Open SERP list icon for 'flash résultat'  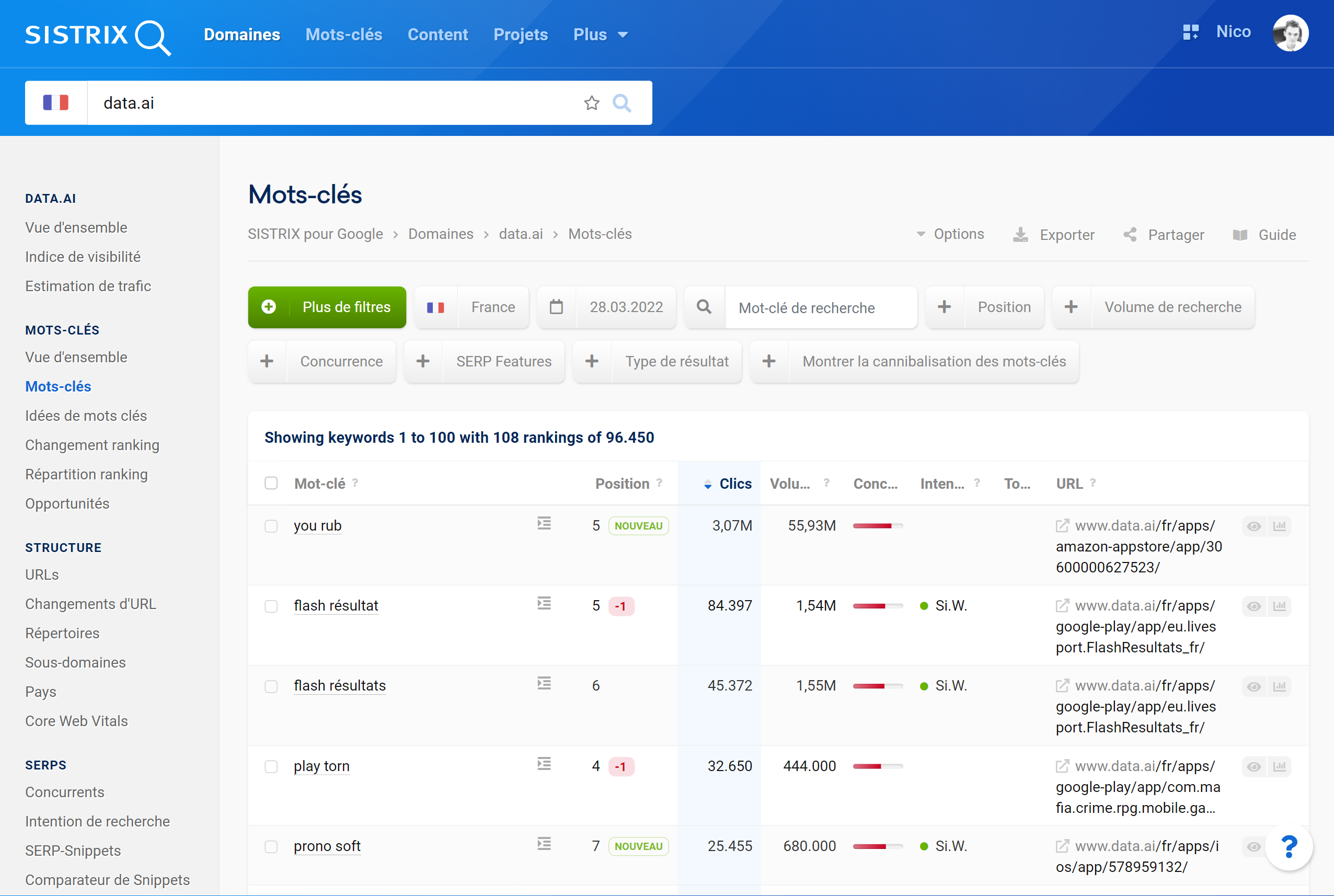544,603
